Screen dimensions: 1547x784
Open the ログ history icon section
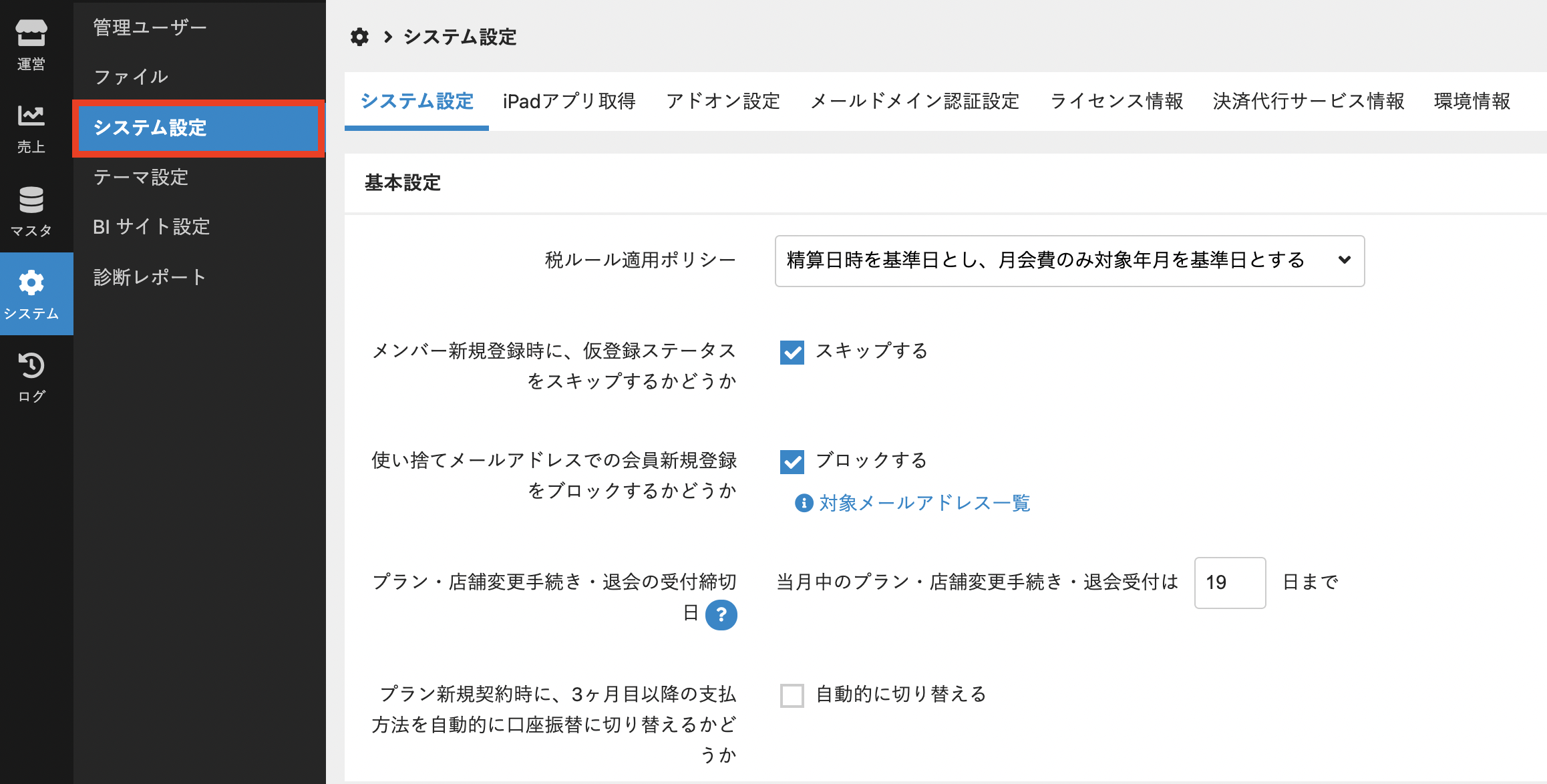(31, 377)
